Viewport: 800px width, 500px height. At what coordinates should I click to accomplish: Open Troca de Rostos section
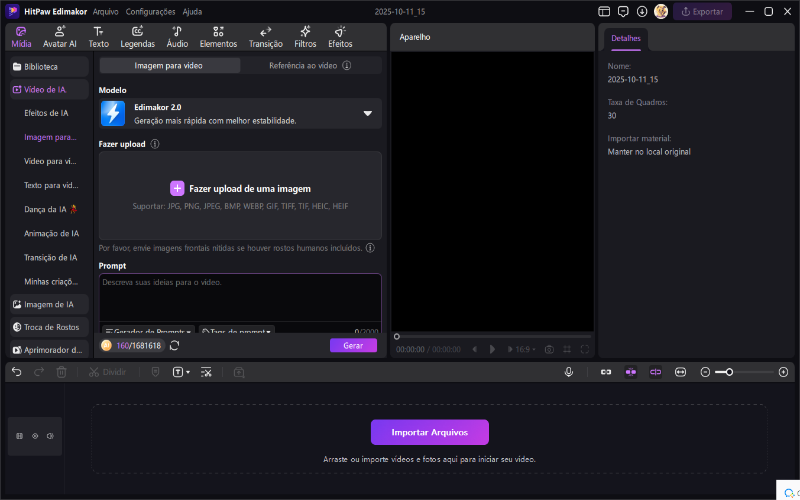point(49,327)
